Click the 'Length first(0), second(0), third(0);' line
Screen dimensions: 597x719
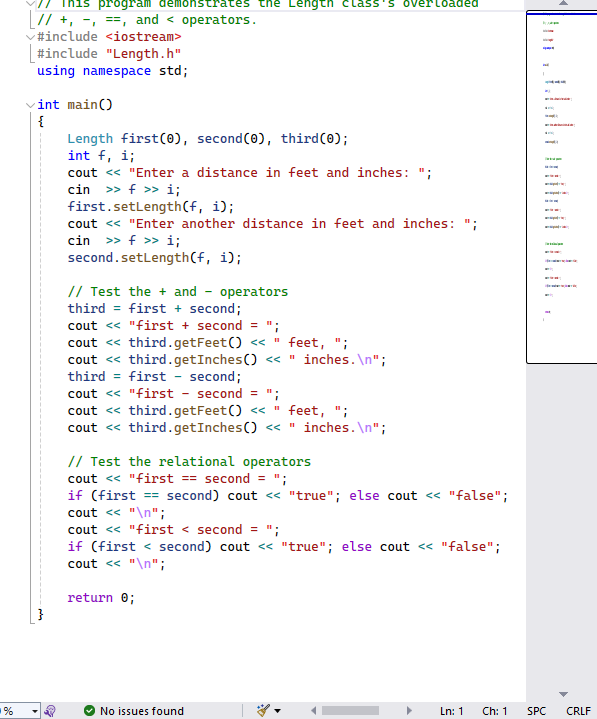pos(208,138)
